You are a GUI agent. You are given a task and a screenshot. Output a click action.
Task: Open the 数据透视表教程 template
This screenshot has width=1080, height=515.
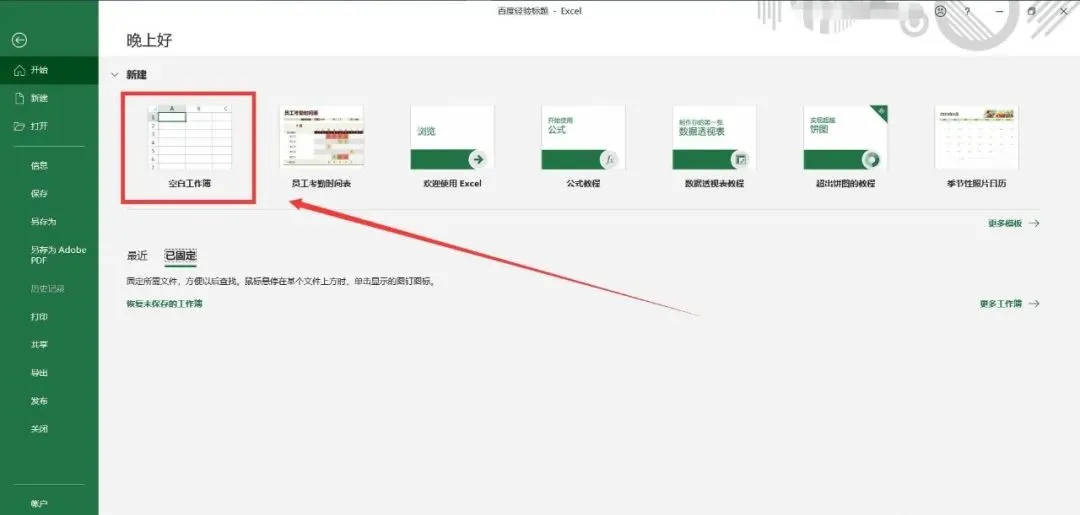[714, 147]
